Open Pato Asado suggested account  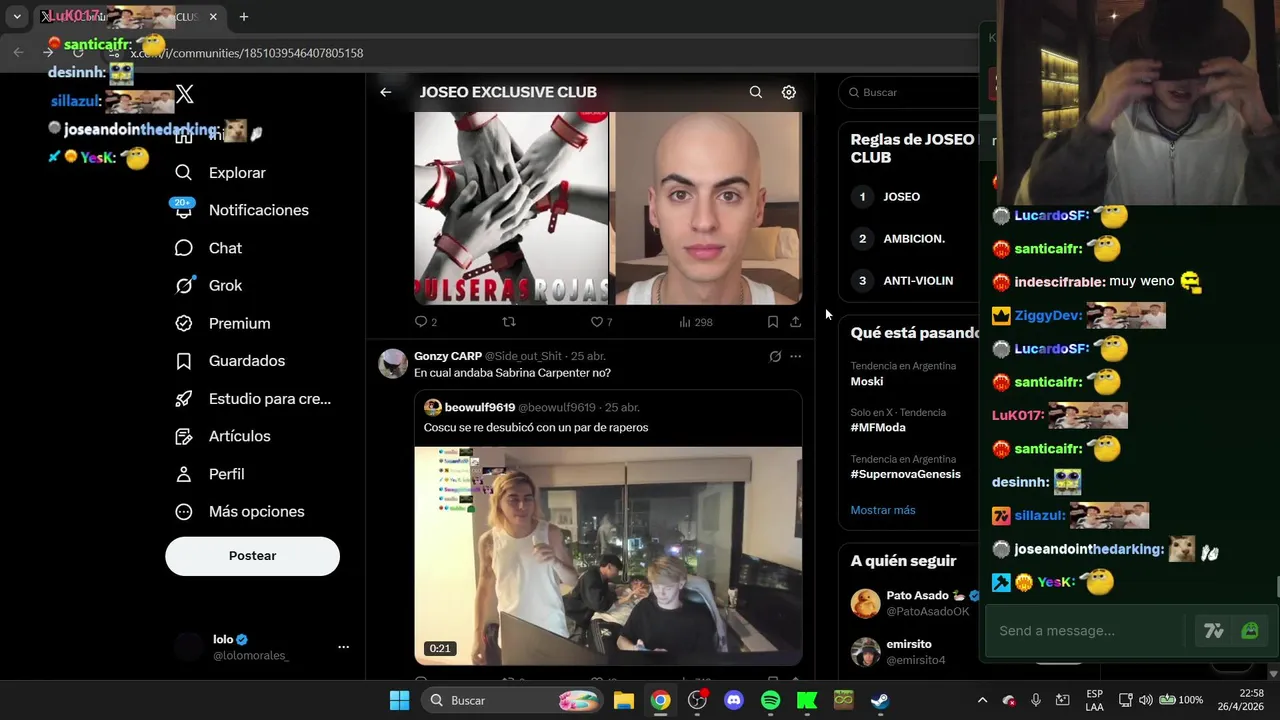pyautogui.click(x=910, y=603)
